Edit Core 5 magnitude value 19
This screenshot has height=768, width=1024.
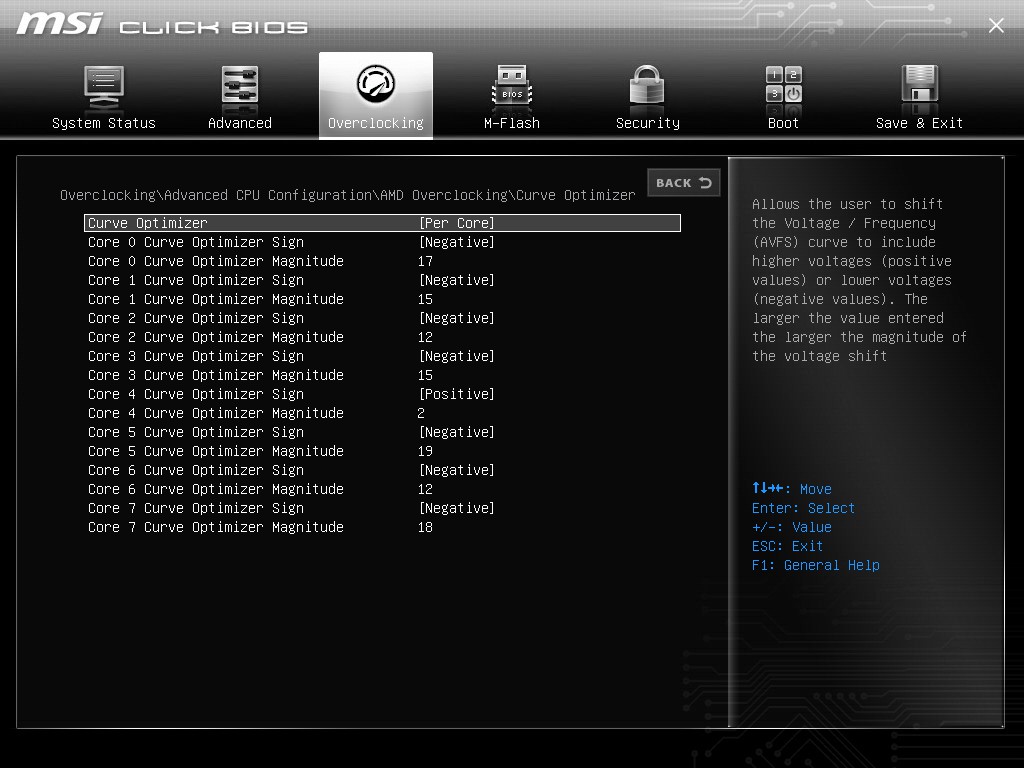tap(425, 451)
